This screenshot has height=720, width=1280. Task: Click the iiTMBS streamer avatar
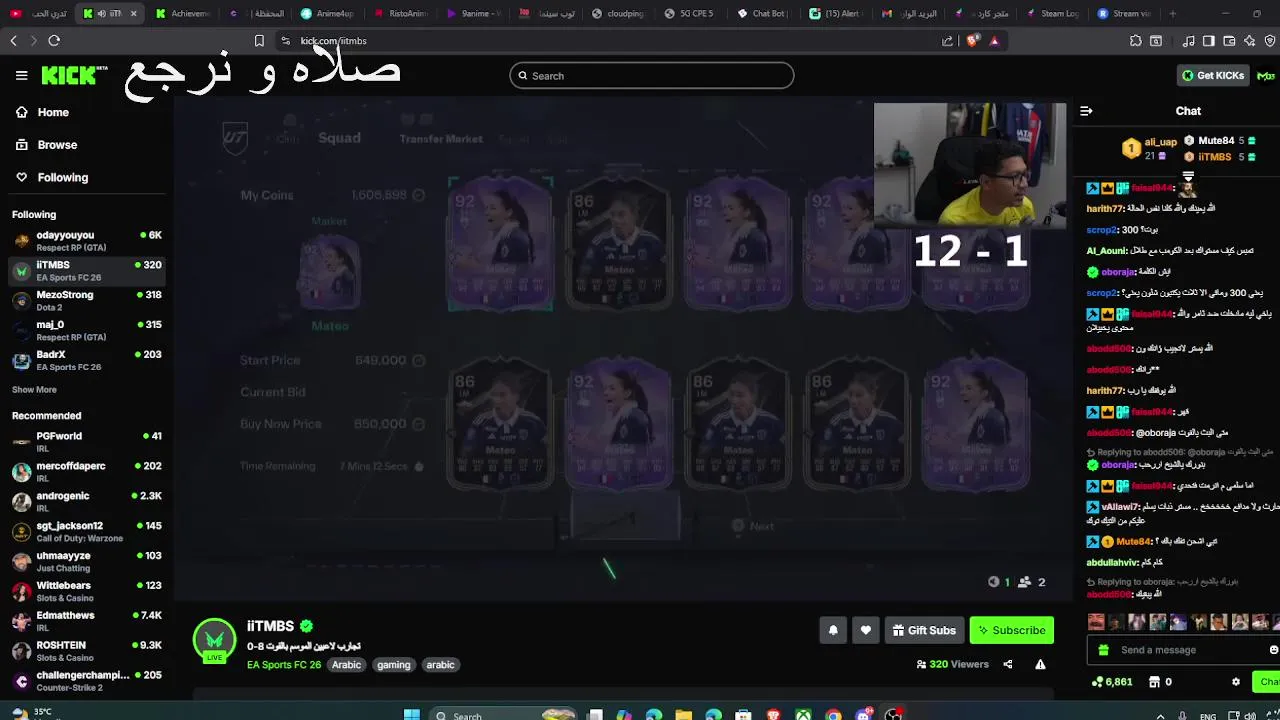[214, 640]
